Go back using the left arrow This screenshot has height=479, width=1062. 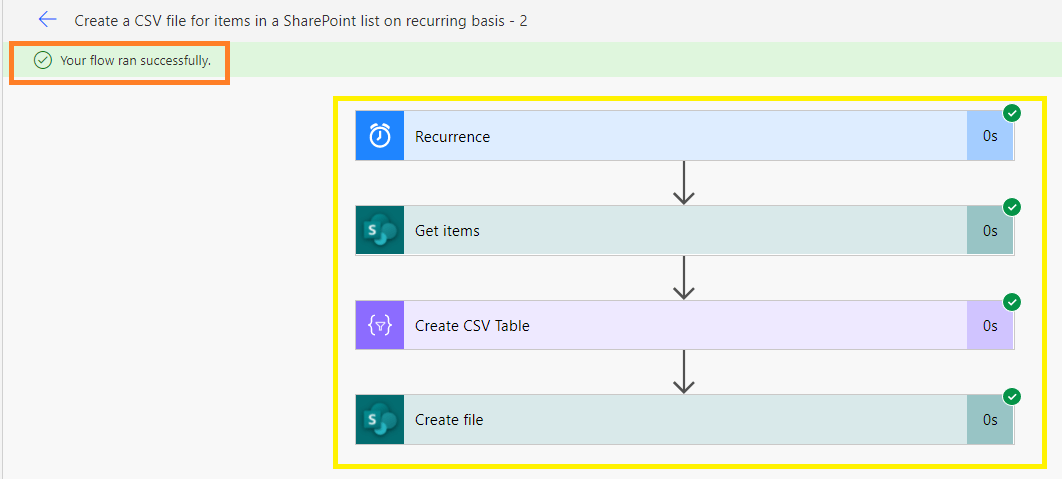pyautogui.click(x=47, y=20)
